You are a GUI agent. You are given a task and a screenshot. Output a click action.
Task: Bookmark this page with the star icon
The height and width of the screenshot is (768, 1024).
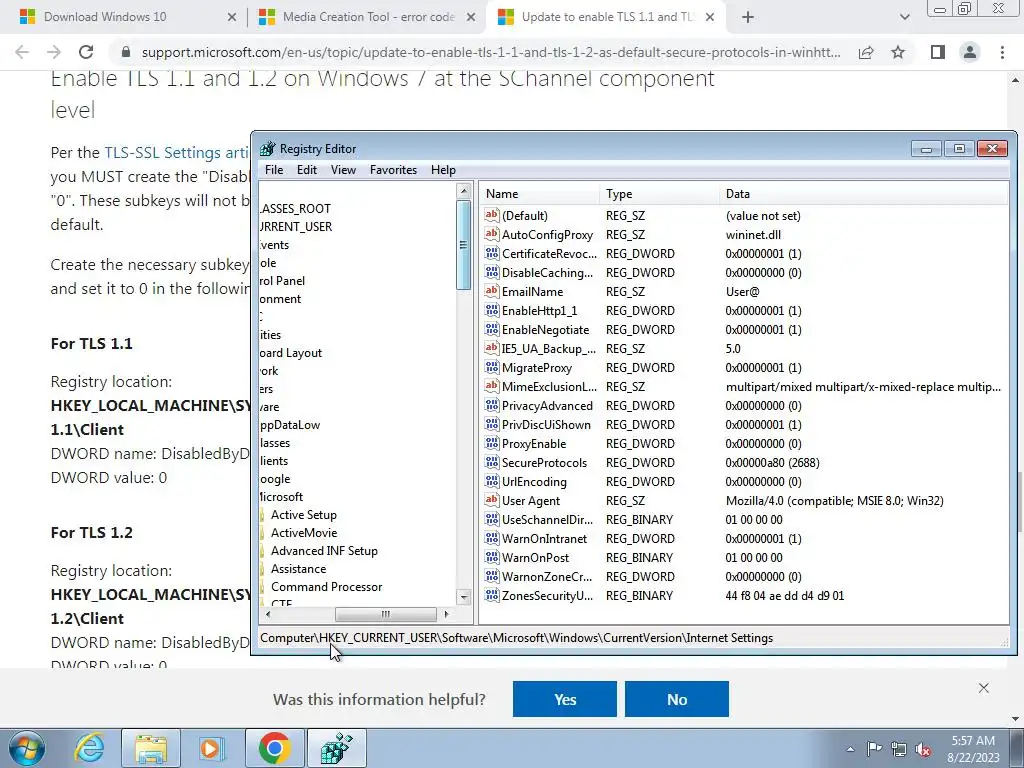(x=898, y=52)
